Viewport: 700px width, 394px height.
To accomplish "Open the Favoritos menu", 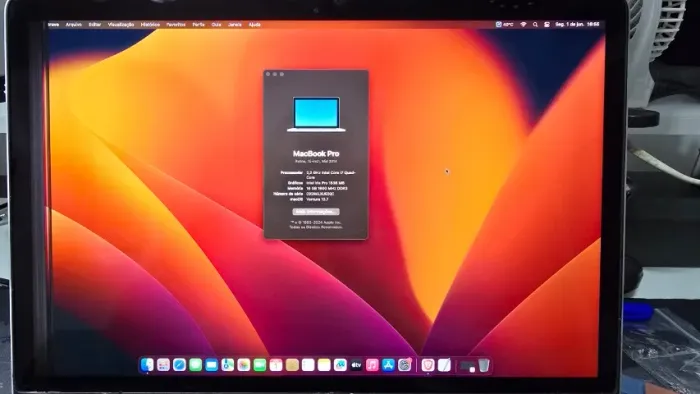I will coord(176,25).
